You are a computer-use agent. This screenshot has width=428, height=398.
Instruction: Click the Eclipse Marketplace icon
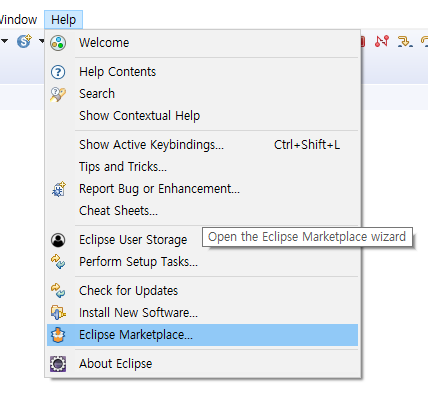click(58, 335)
